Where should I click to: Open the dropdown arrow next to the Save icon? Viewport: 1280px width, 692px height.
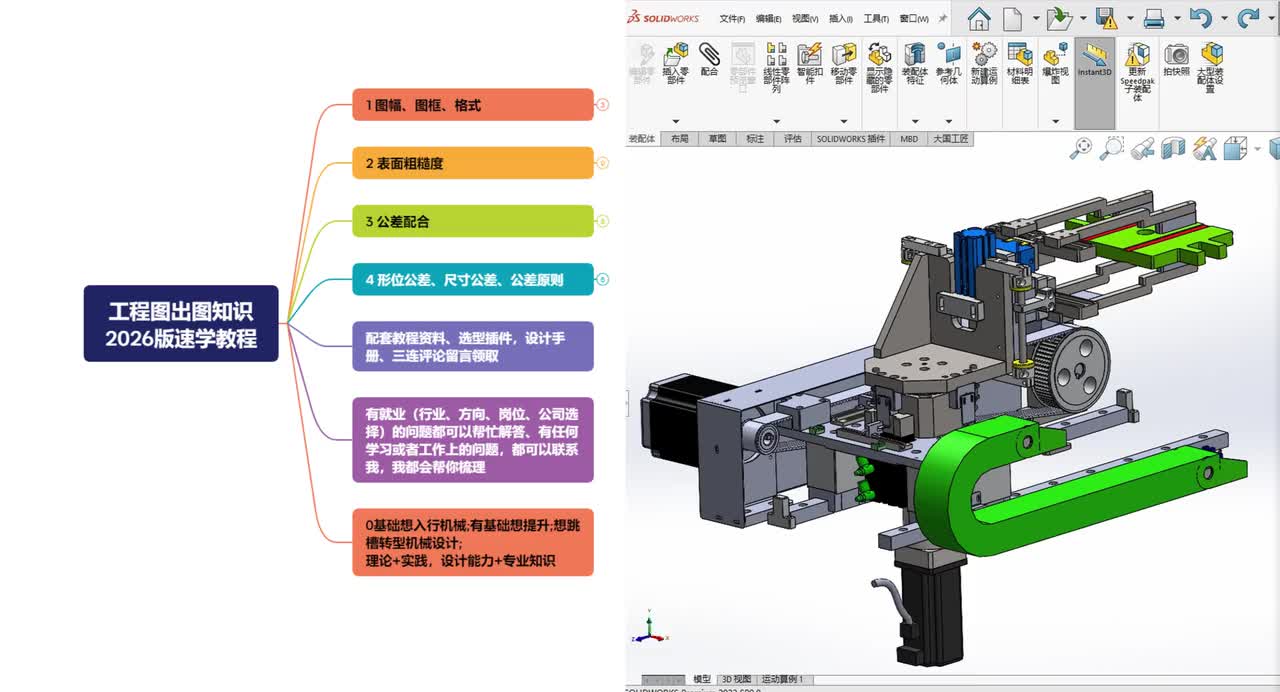point(1130,18)
